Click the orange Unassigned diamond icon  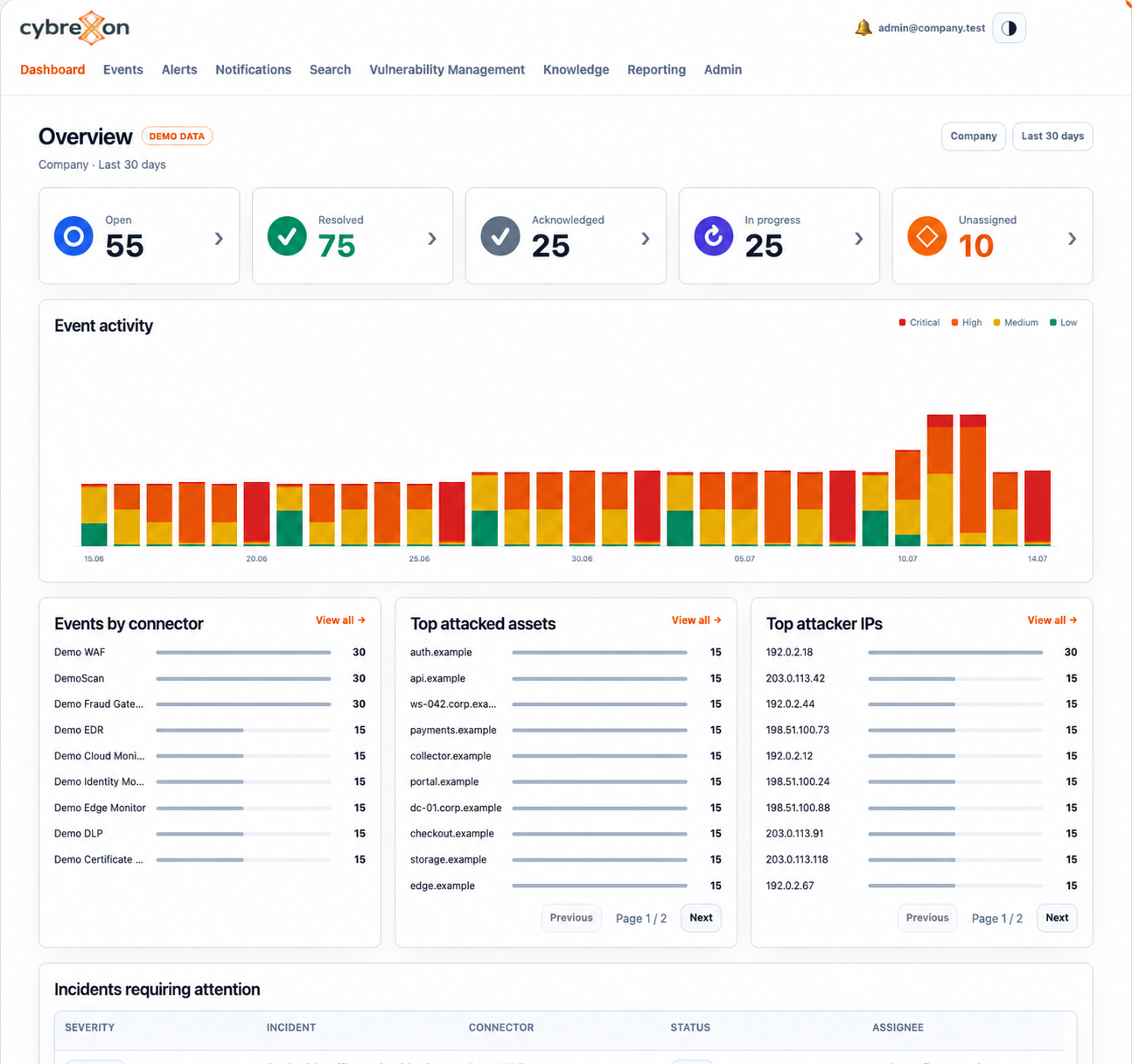927,236
